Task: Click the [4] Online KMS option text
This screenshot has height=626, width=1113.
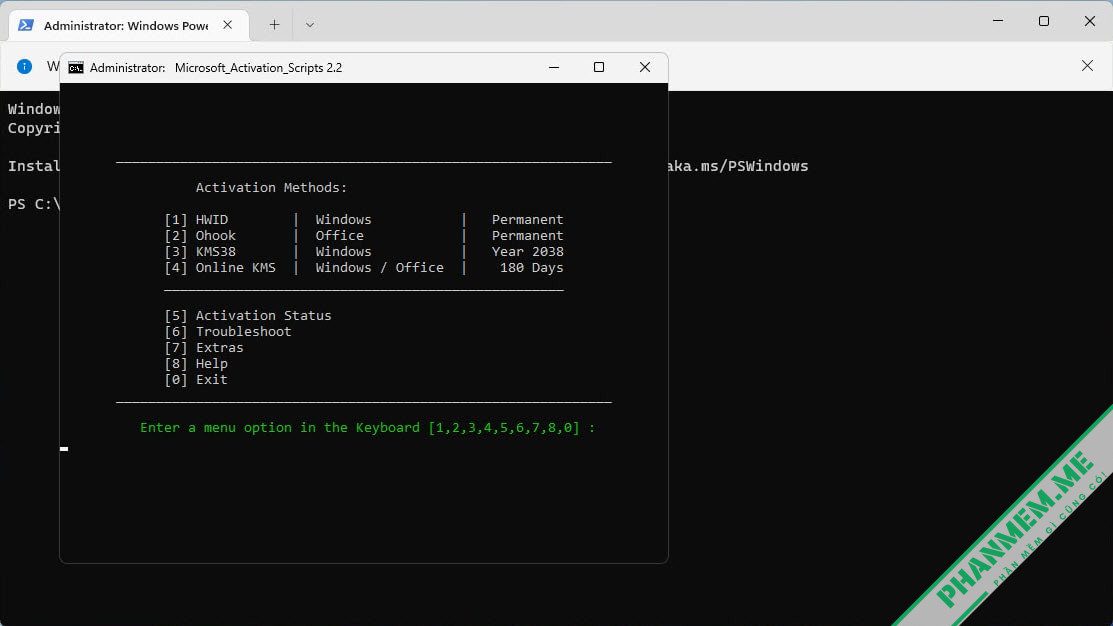Action: pyautogui.click(x=220, y=268)
